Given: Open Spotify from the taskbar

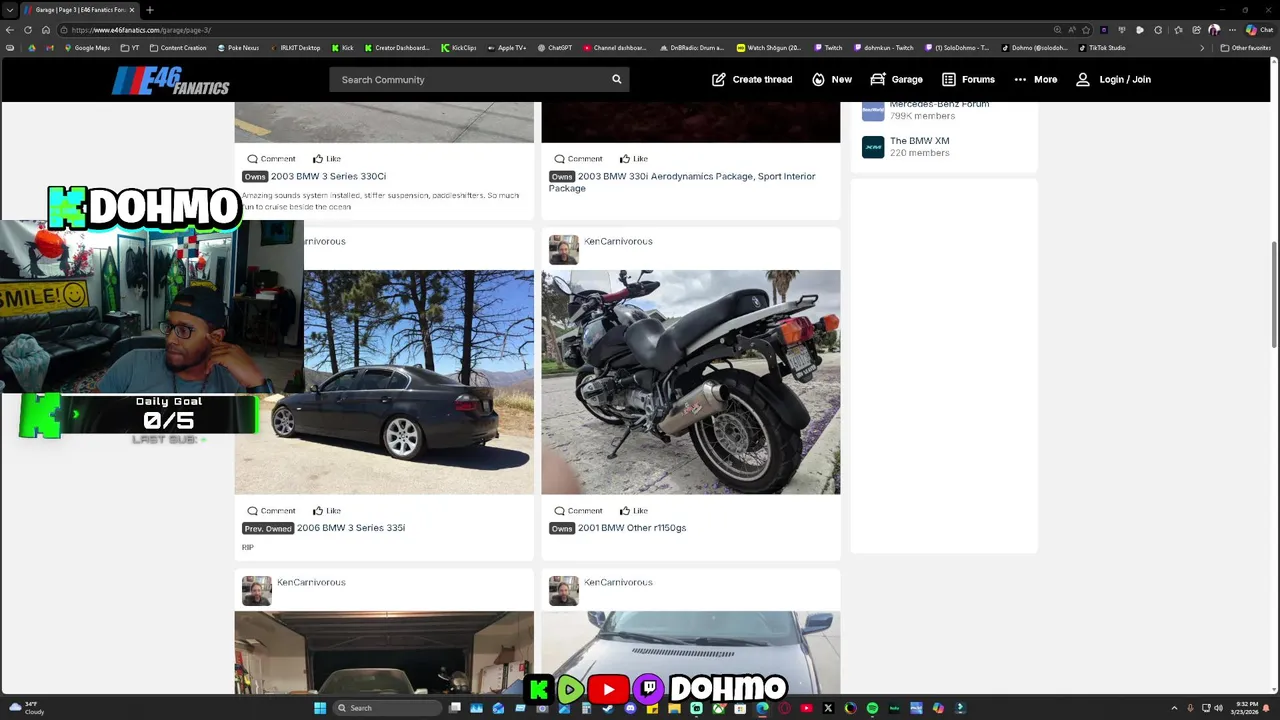Looking at the screenshot, I should (872, 708).
